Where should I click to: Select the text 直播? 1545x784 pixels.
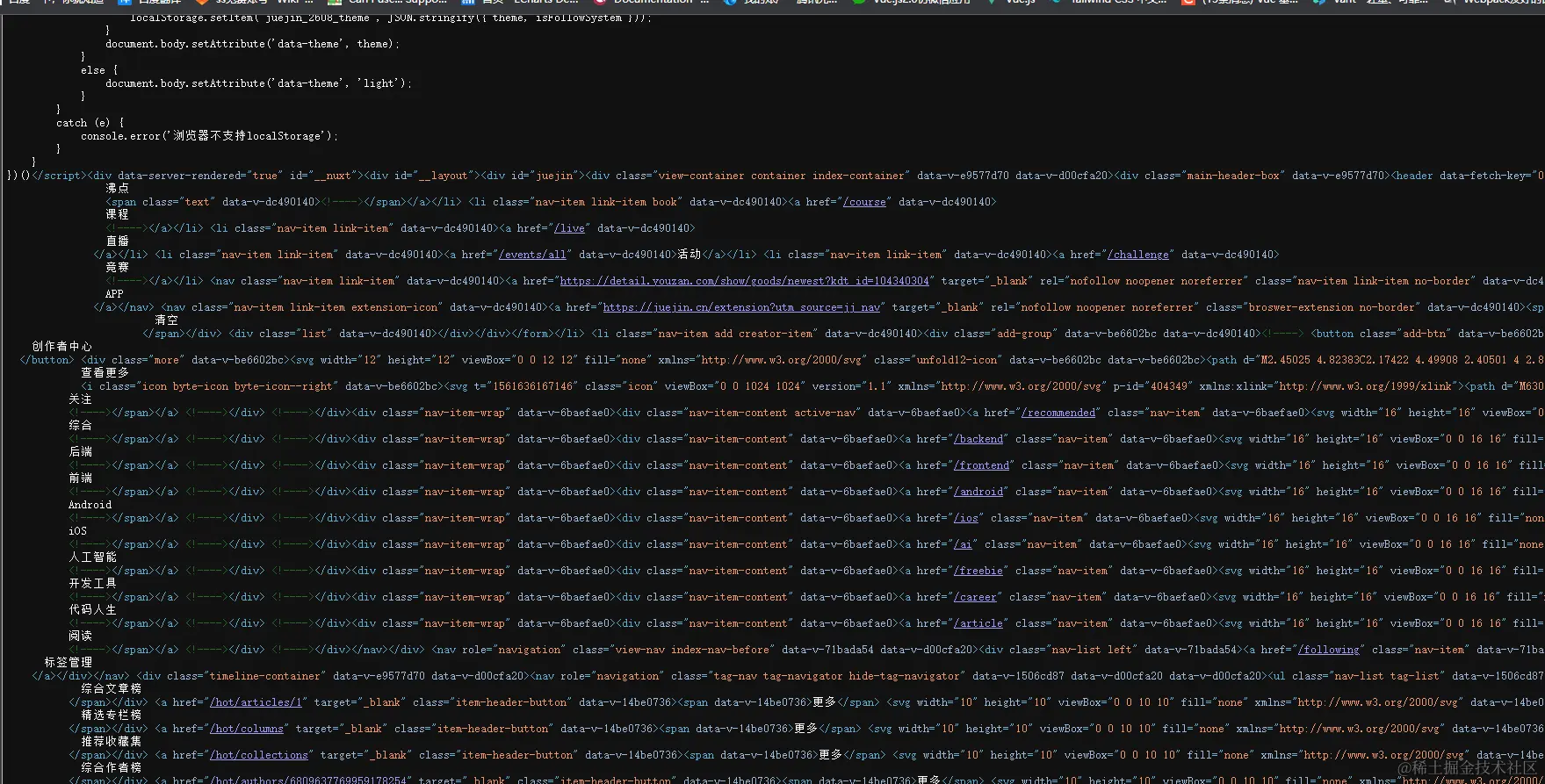(x=117, y=241)
